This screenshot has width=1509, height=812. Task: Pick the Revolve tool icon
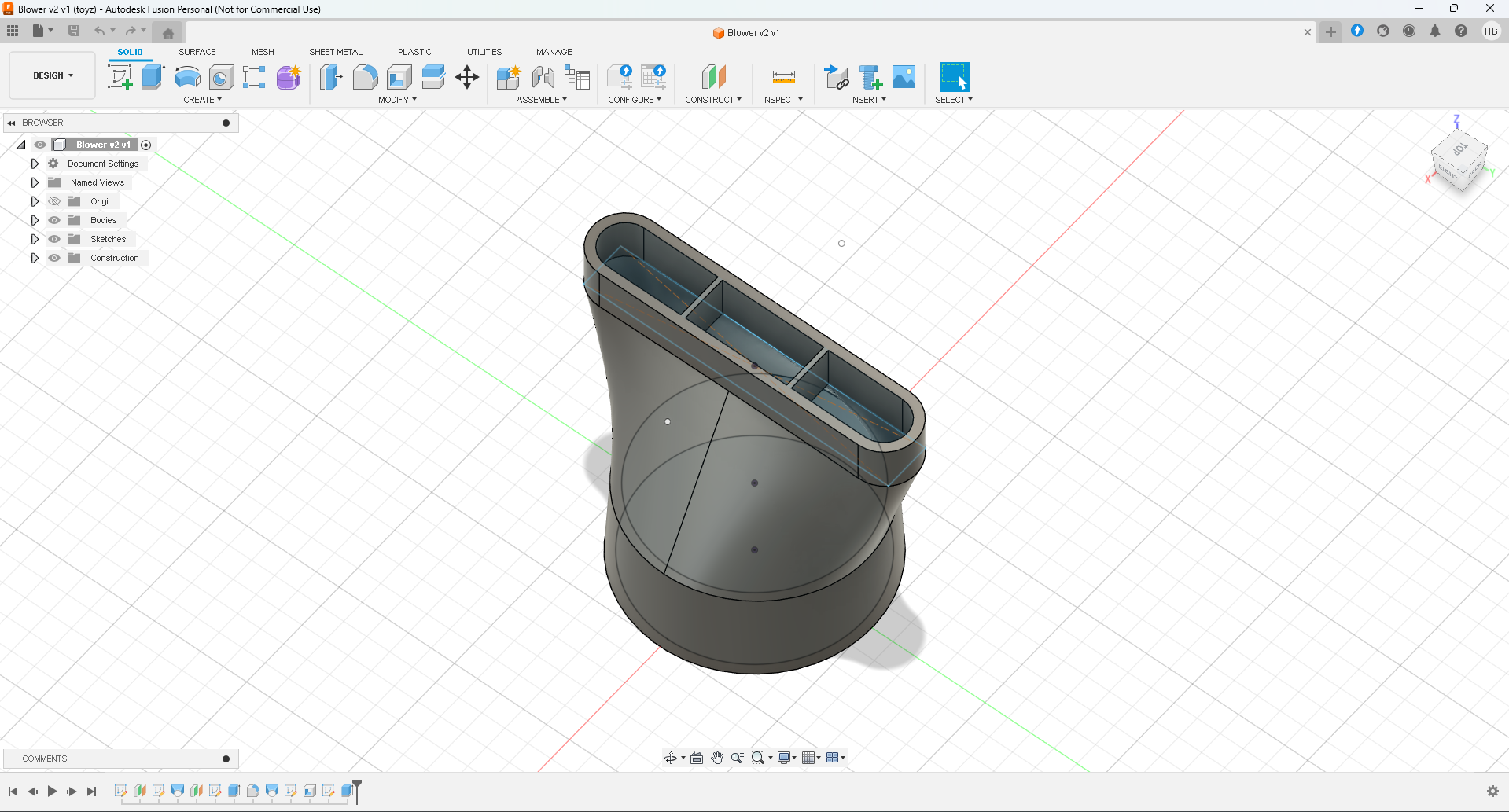[x=187, y=77]
